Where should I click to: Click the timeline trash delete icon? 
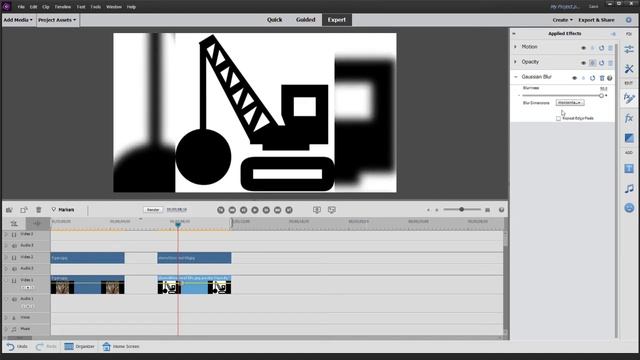(39, 210)
